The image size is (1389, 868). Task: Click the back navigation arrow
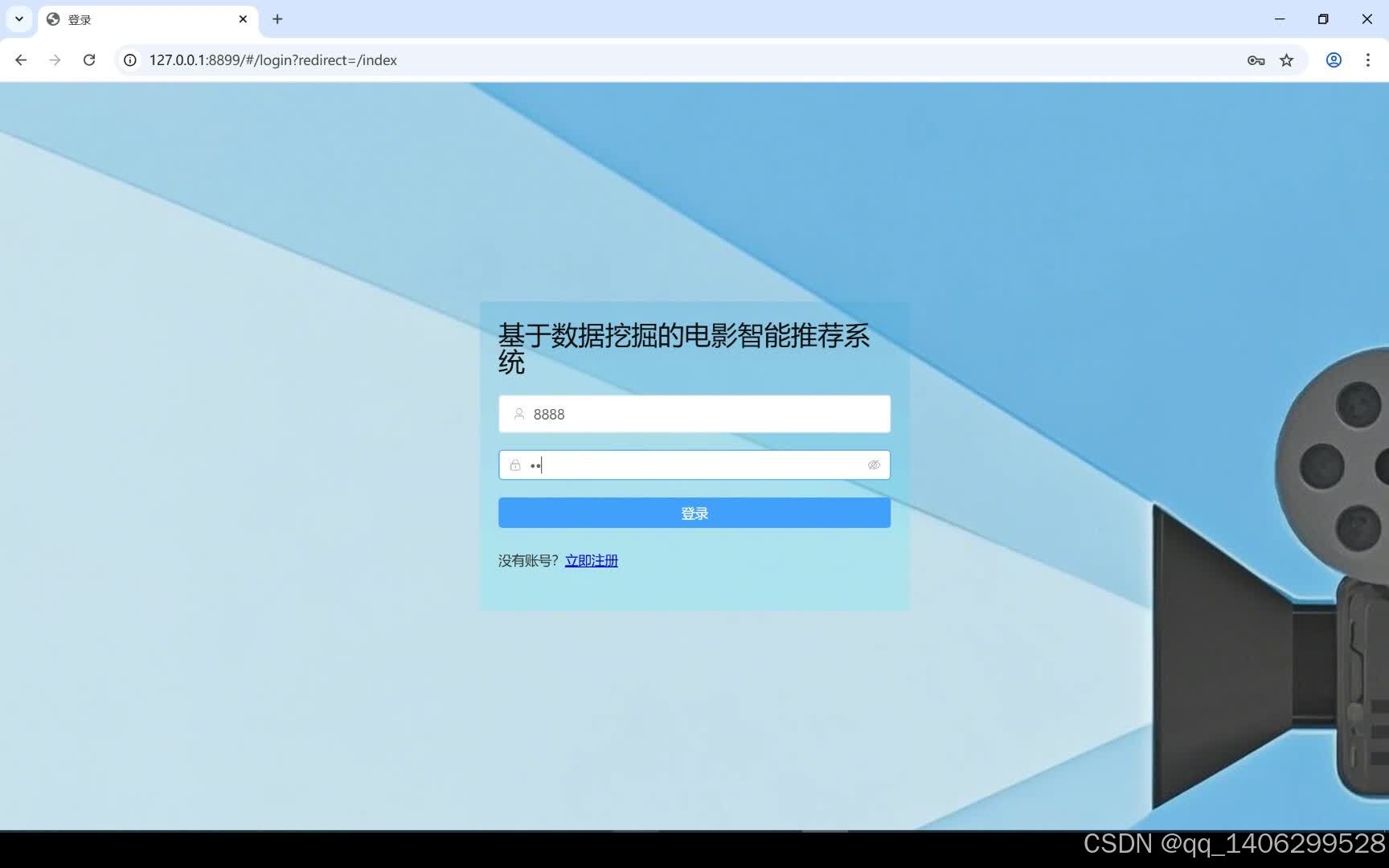tap(20, 59)
